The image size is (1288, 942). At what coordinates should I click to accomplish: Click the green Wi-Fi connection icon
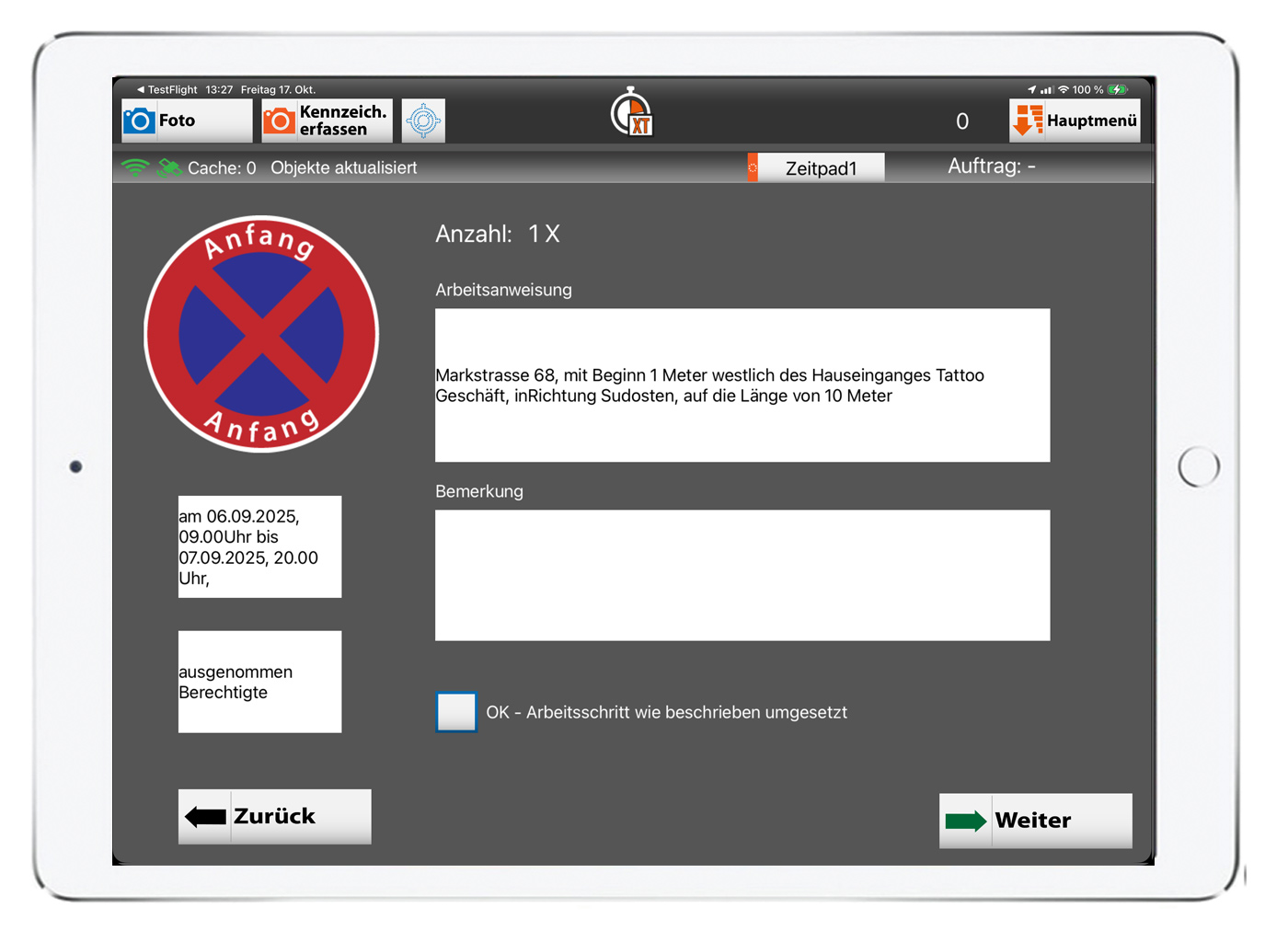[134, 167]
